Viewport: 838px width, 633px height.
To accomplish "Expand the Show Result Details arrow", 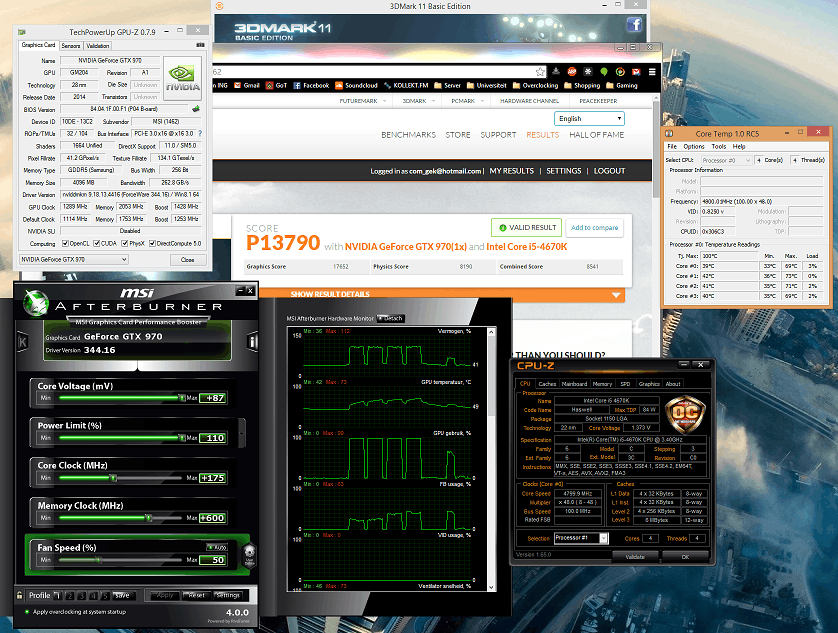I will (616, 295).
